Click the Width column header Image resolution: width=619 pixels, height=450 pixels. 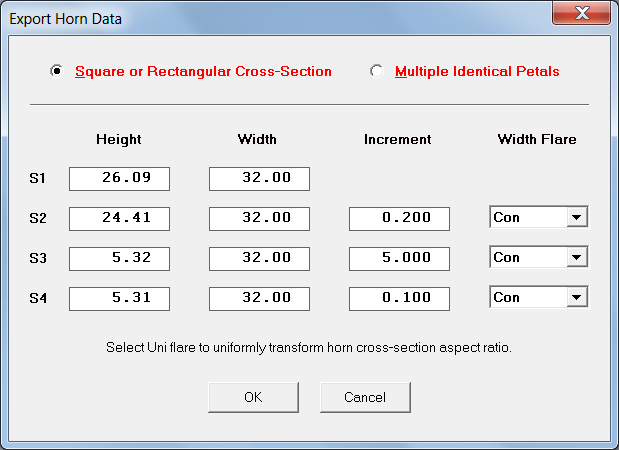pyautogui.click(x=257, y=139)
